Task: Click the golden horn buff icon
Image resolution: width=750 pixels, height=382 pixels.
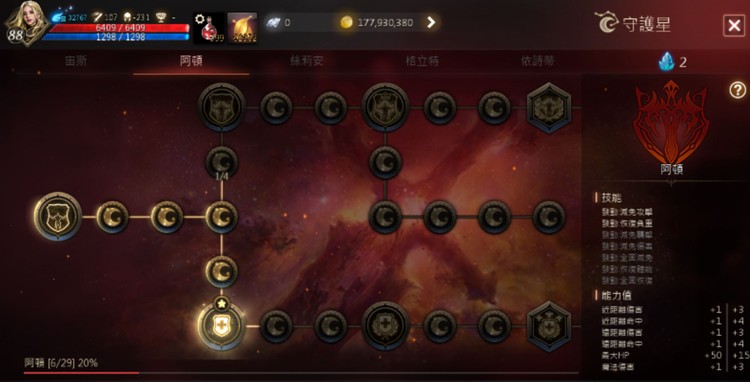Action: pos(242,28)
